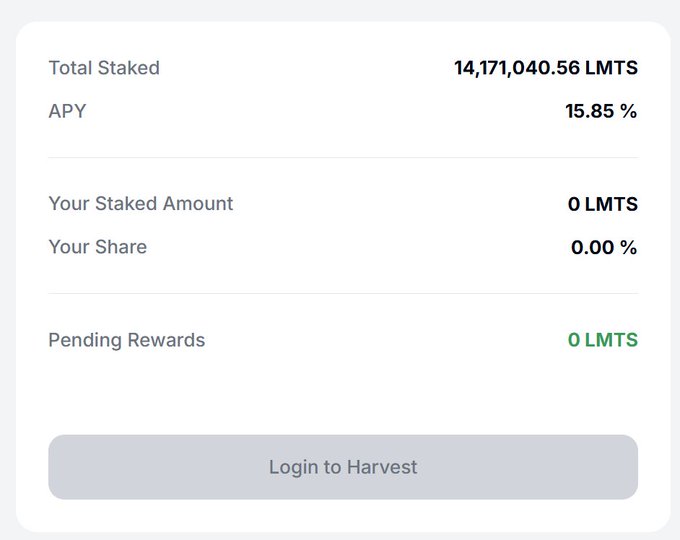This screenshot has height=540, width=680.
Task: Click the Login to Harvest button
Action: tap(343, 467)
